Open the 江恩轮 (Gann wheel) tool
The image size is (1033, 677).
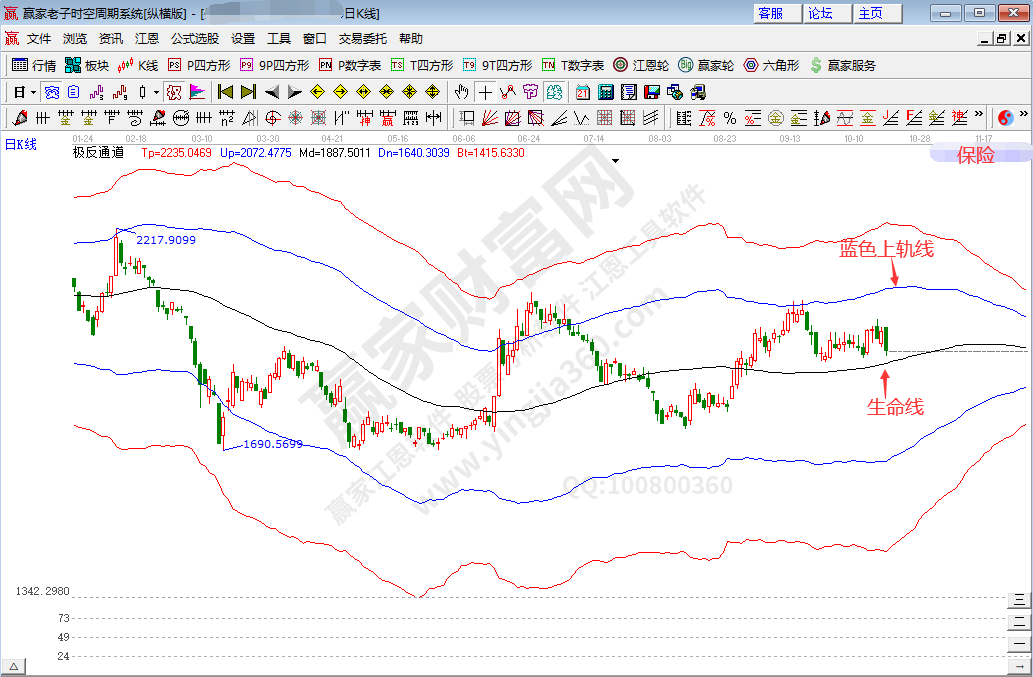coord(641,65)
